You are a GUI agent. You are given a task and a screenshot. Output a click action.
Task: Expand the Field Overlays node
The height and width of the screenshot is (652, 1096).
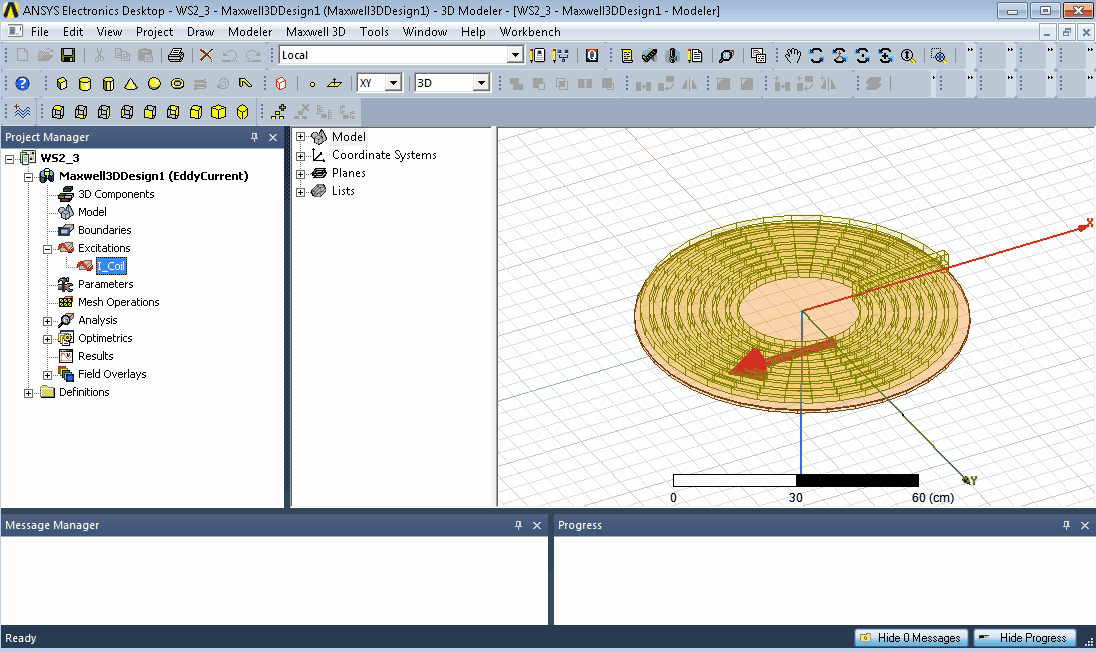point(48,375)
